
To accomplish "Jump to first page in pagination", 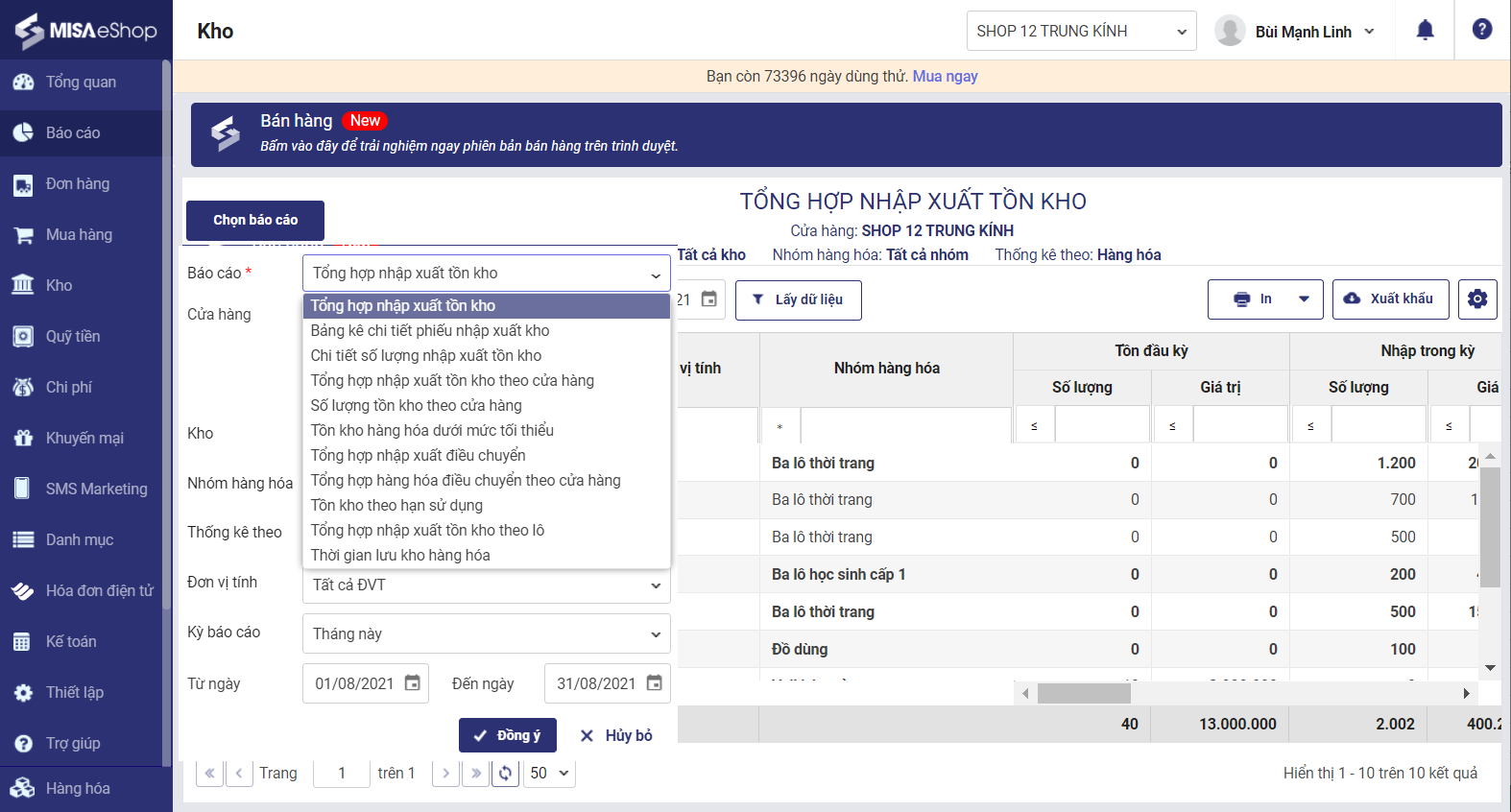I will click(209, 773).
